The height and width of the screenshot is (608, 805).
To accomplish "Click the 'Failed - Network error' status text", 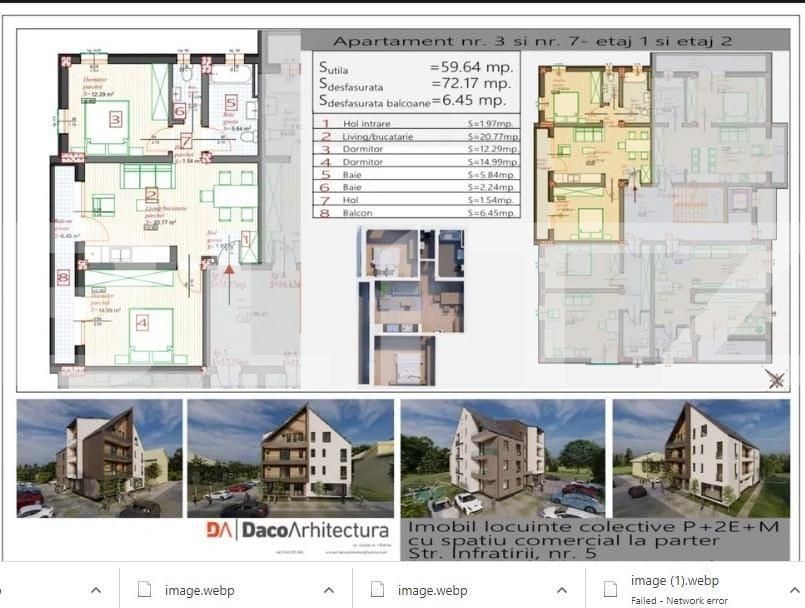I will coord(679,600).
